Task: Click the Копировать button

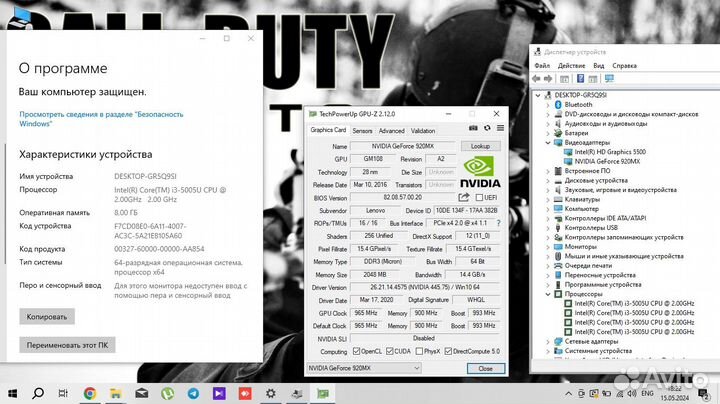Action: 47,316
